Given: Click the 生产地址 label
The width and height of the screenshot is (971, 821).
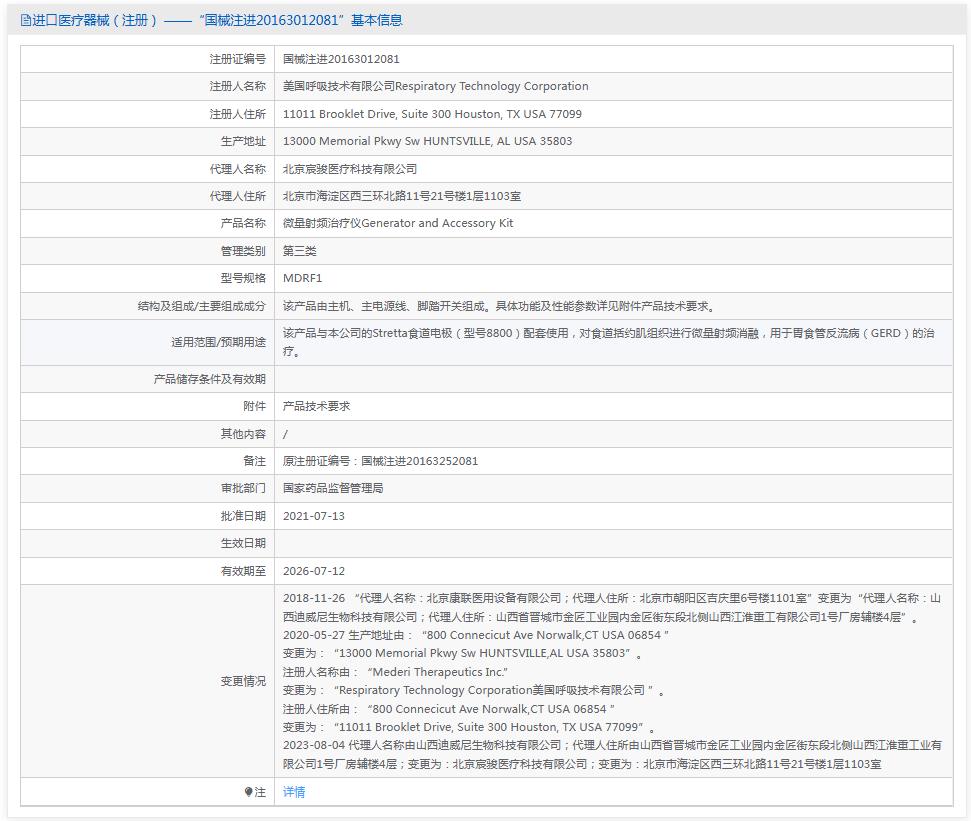Looking at the screenshot, I should tap(243, 141).
